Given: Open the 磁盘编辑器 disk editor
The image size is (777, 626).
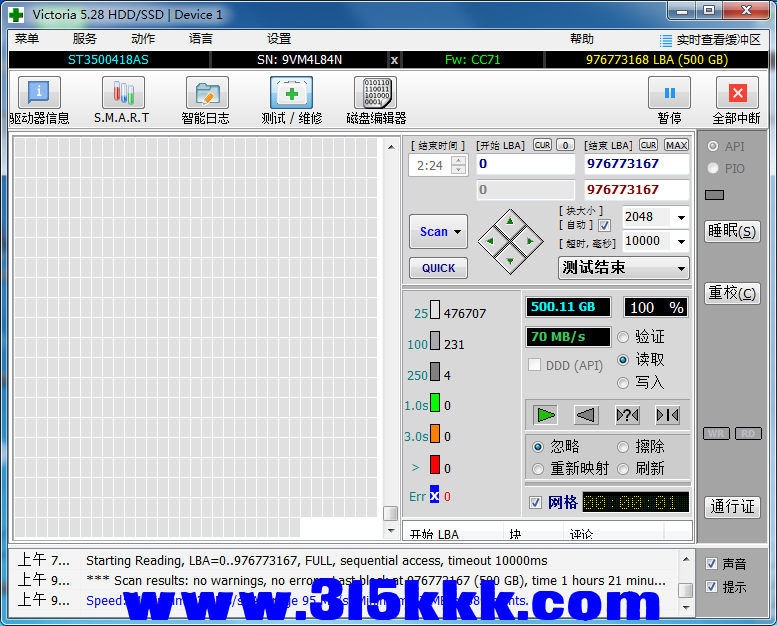Looking at the screenshot, I should 376,93.
